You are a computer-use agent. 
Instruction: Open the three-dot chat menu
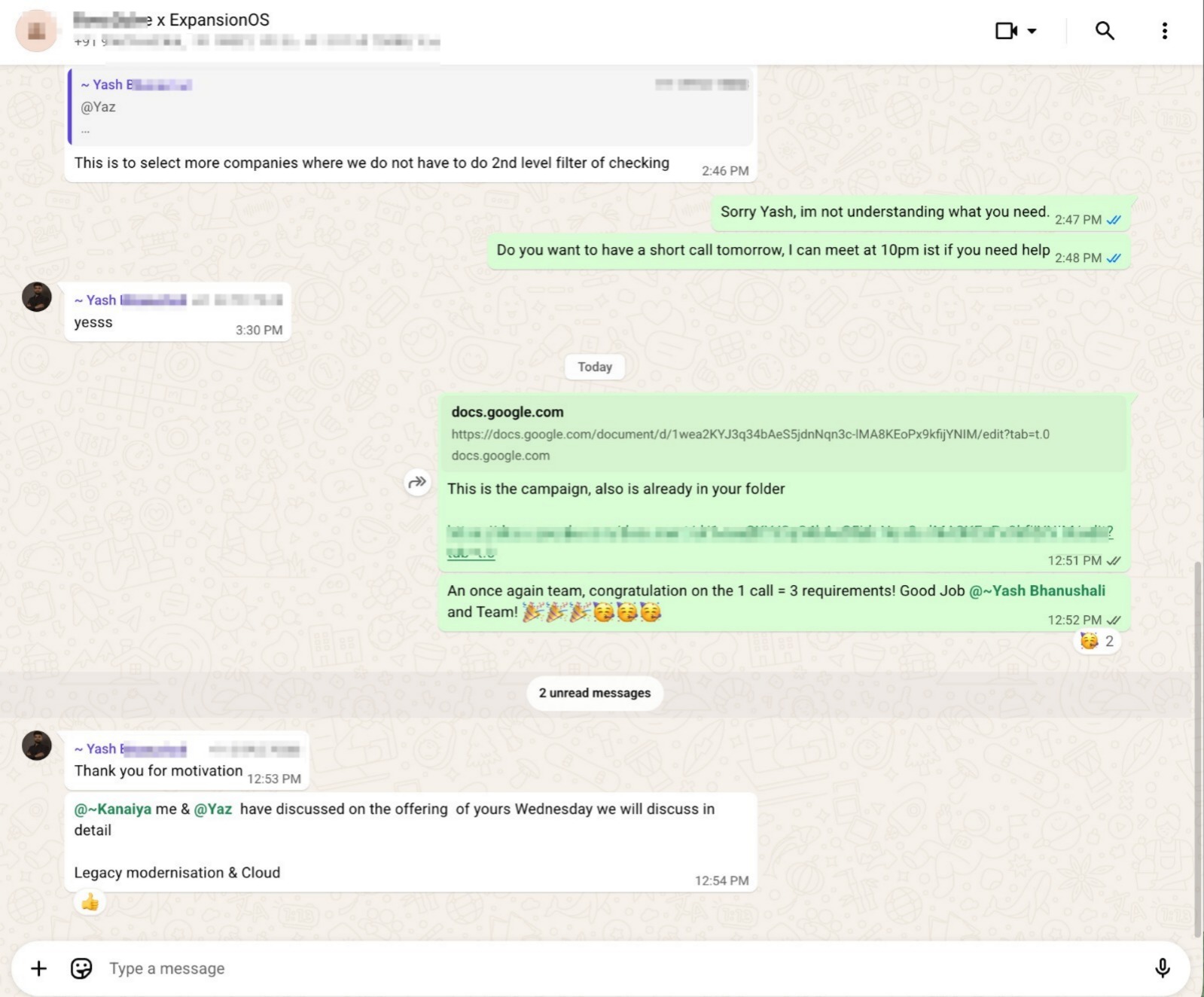pyautogui.click(x=1164, y=31)
